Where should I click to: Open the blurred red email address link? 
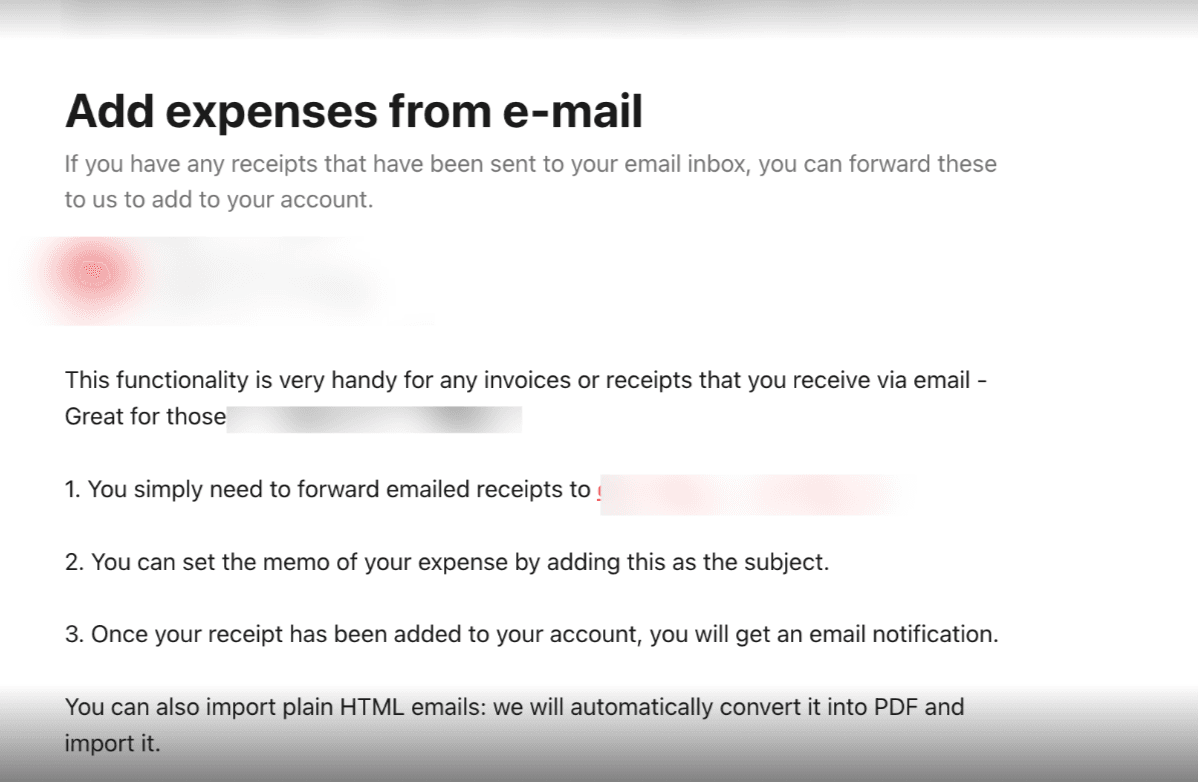point(750,491)
